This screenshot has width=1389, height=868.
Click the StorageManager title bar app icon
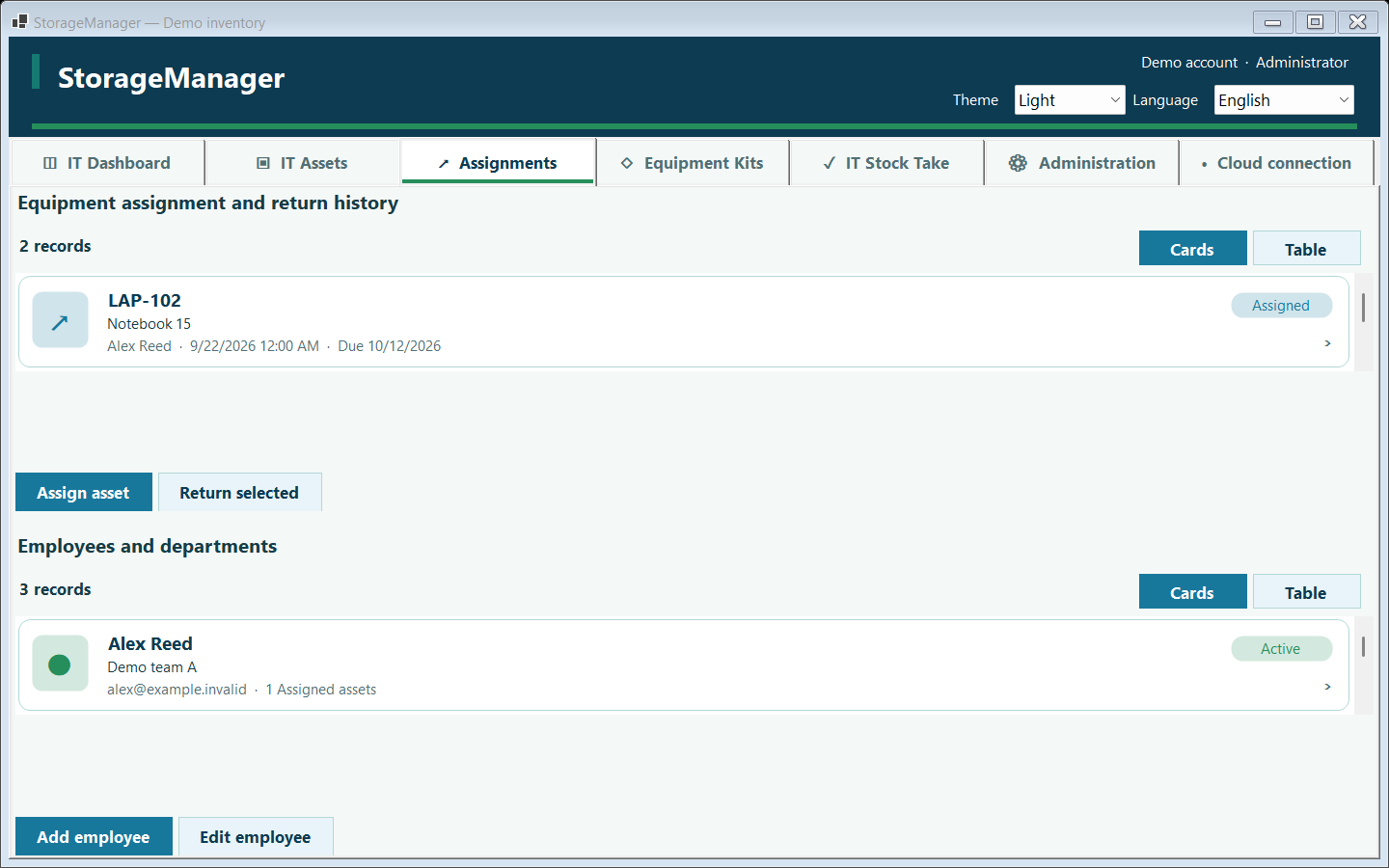coord(19,21)
